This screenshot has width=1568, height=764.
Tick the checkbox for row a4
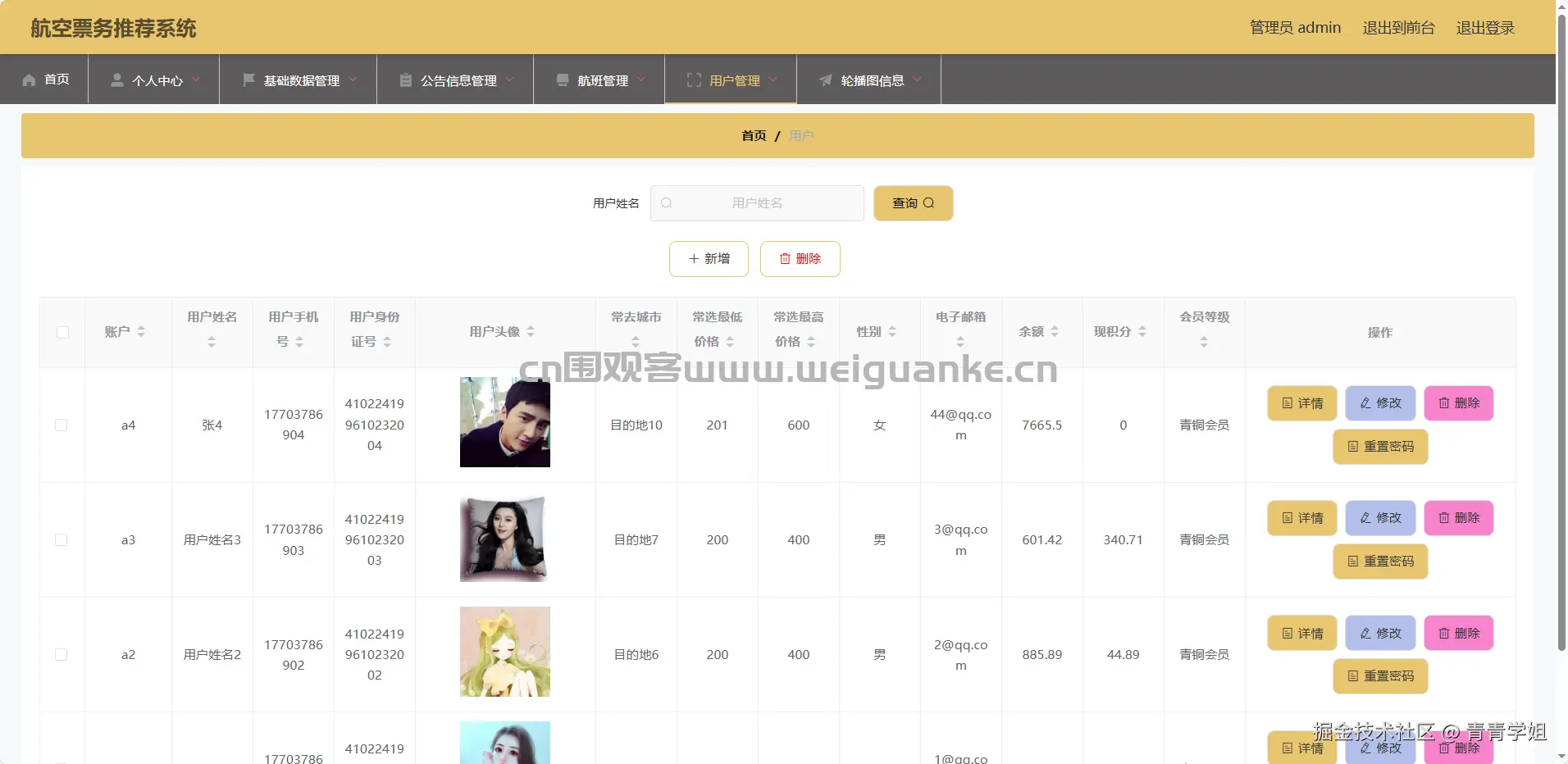pos(61,425)
